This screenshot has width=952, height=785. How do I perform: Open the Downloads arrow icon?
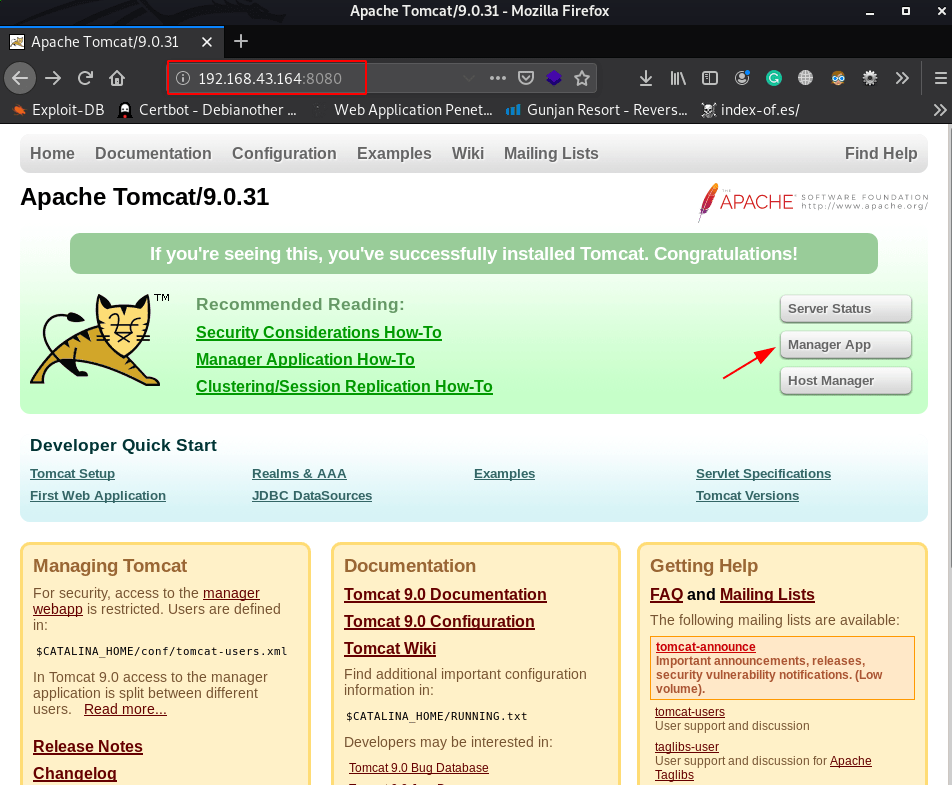646,78
